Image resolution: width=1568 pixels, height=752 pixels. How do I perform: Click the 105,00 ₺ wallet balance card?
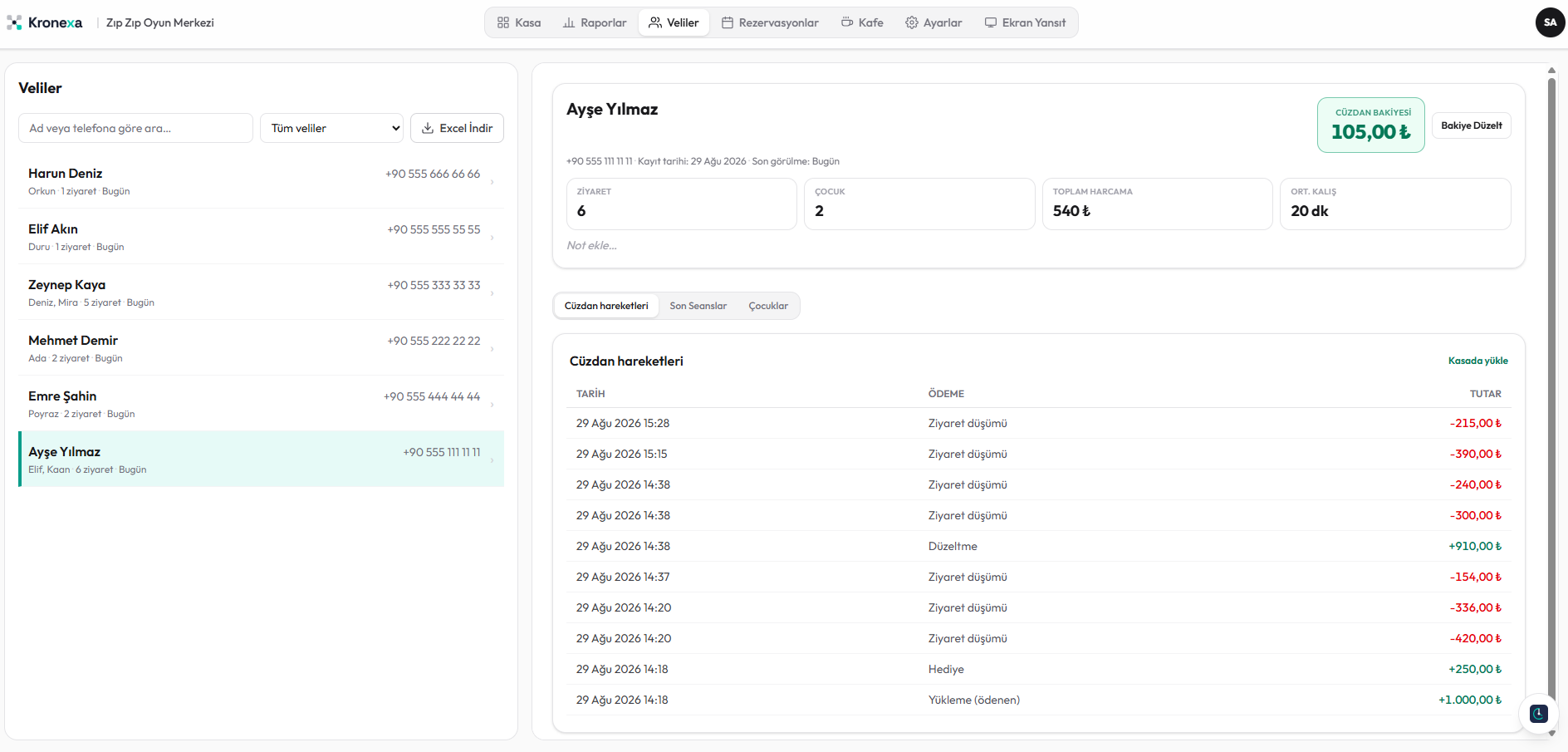[1370, 125]
